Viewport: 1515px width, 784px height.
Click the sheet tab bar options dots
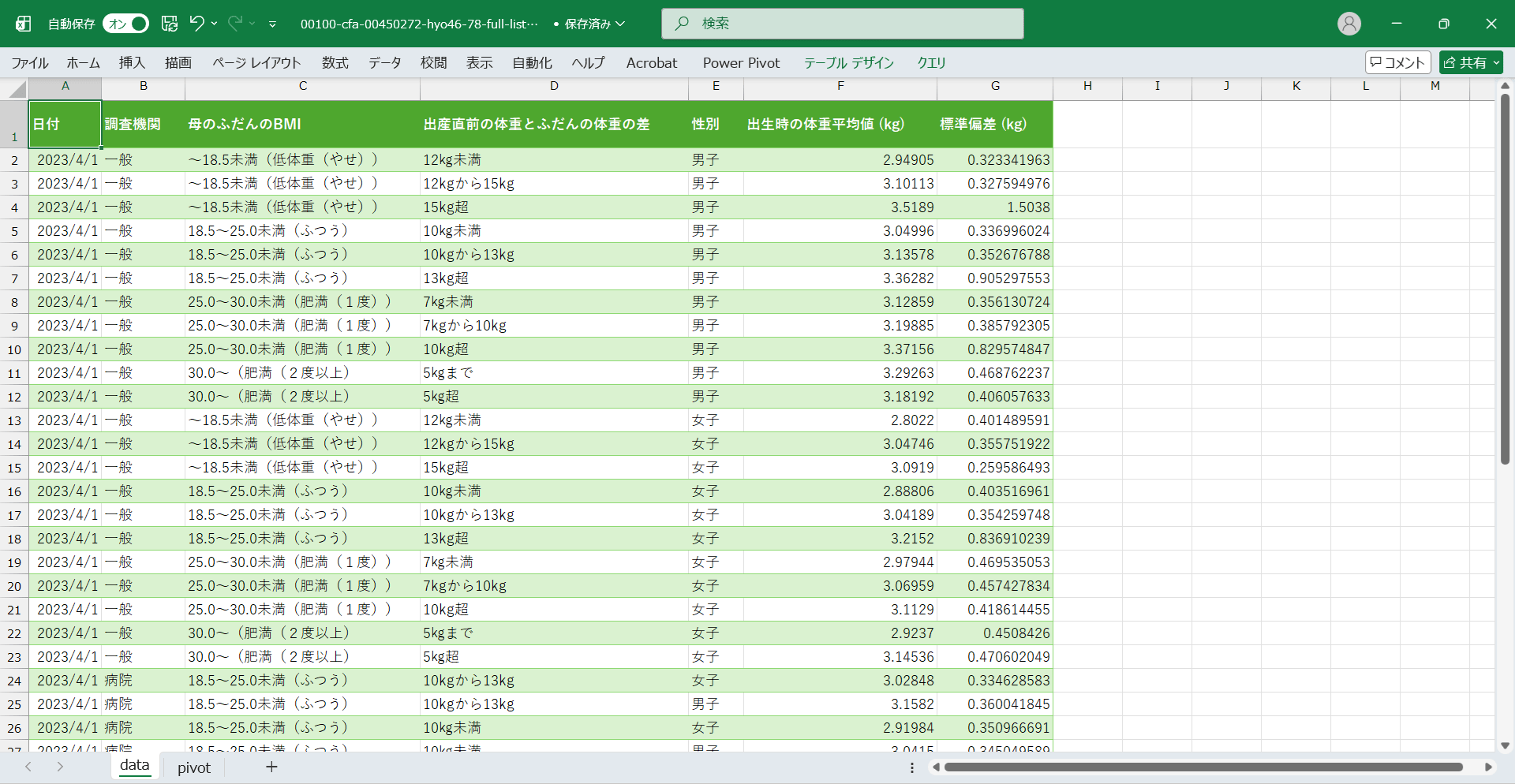pyautogui.click(x=912, y=767)
